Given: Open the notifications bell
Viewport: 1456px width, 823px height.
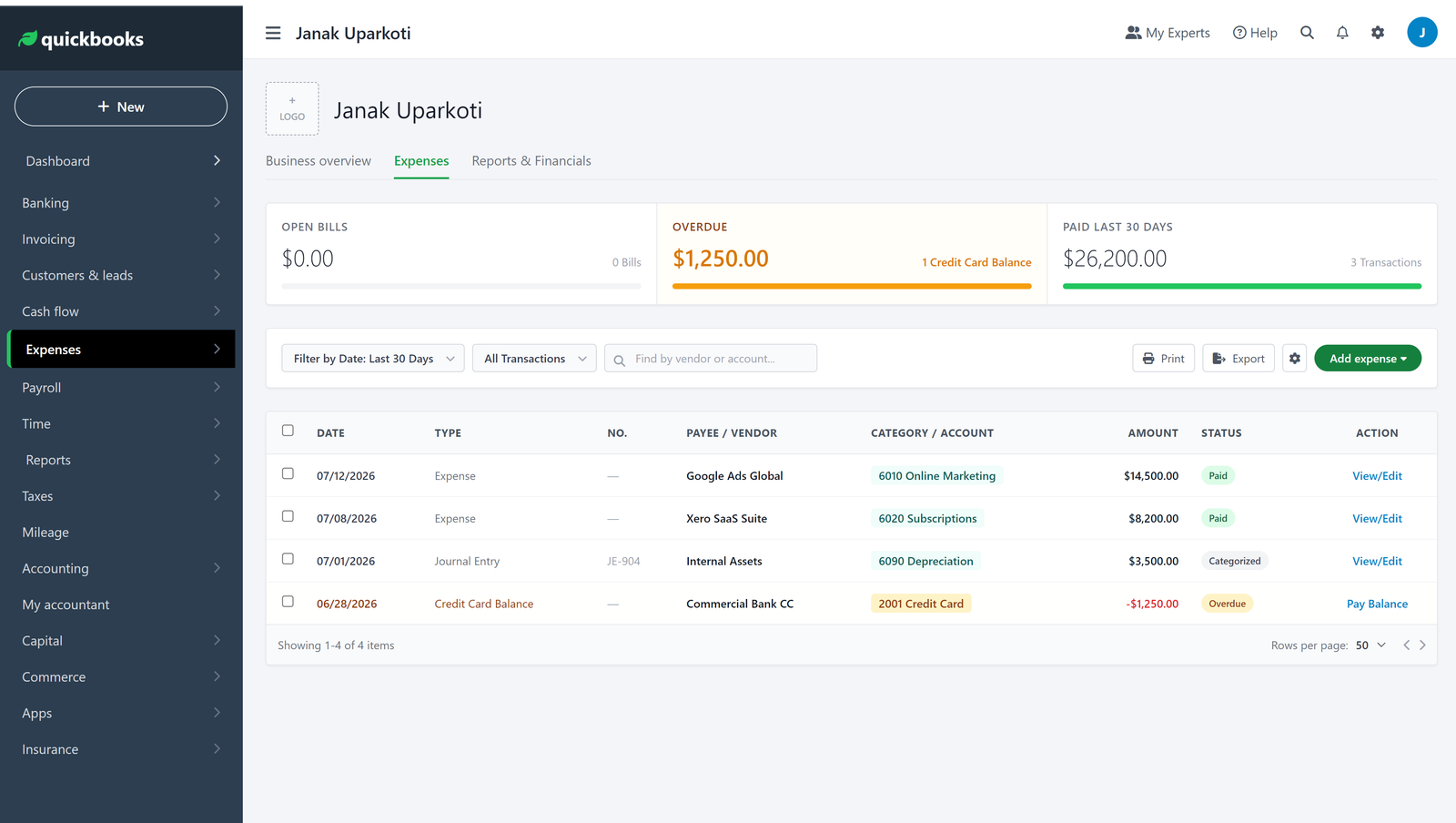Looking at the screenshot, I should coord(1342,33).
